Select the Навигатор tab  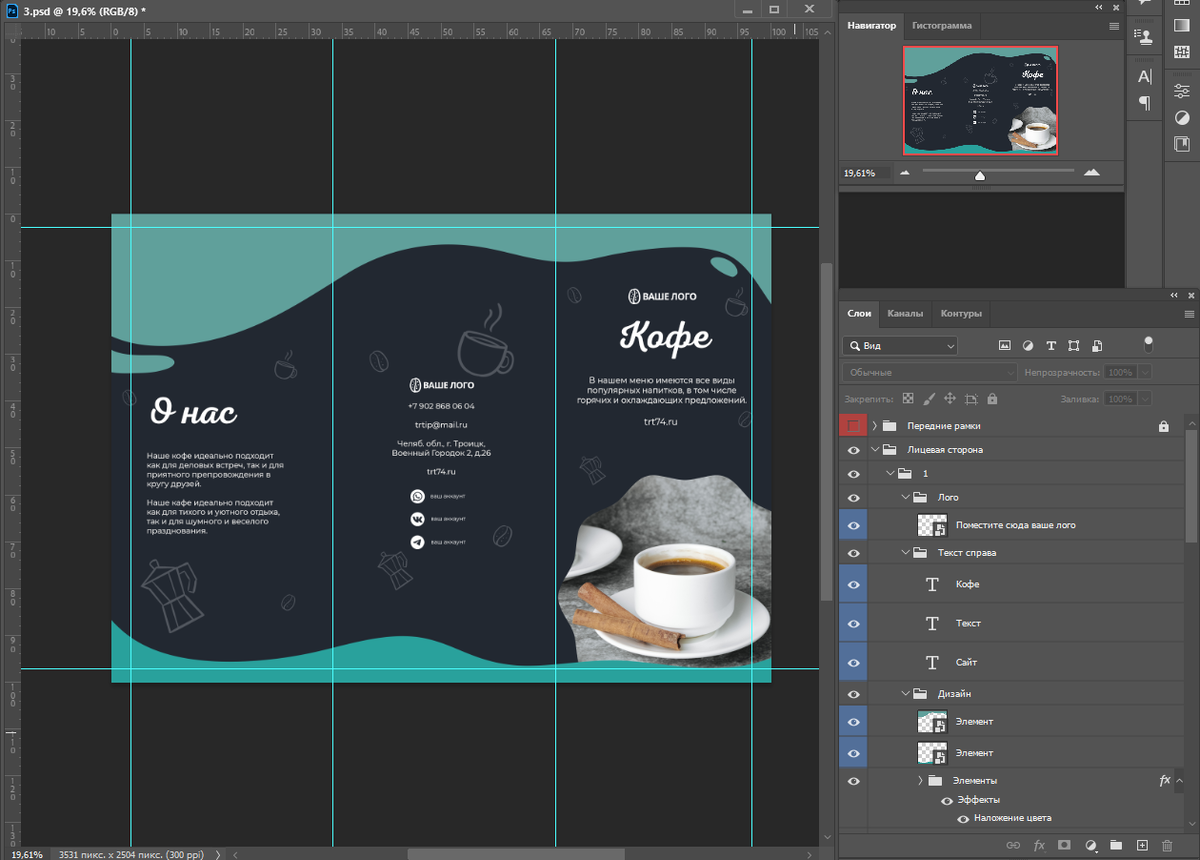[x=872, y=25]
